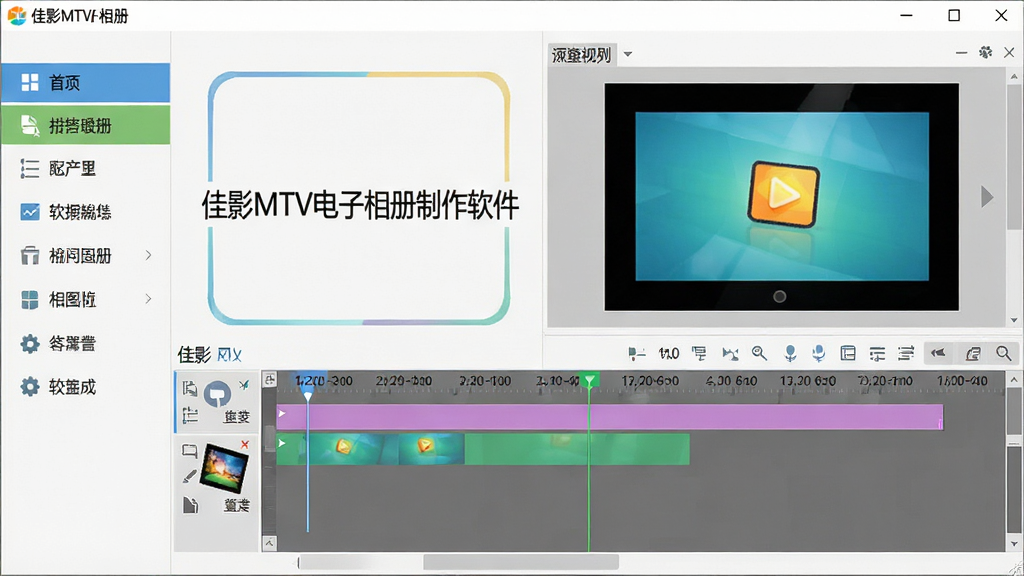Viewport: 1024px width, 576px height.
Task: Minimize the preview panel with the dash icon
Action: coord(961,52)
